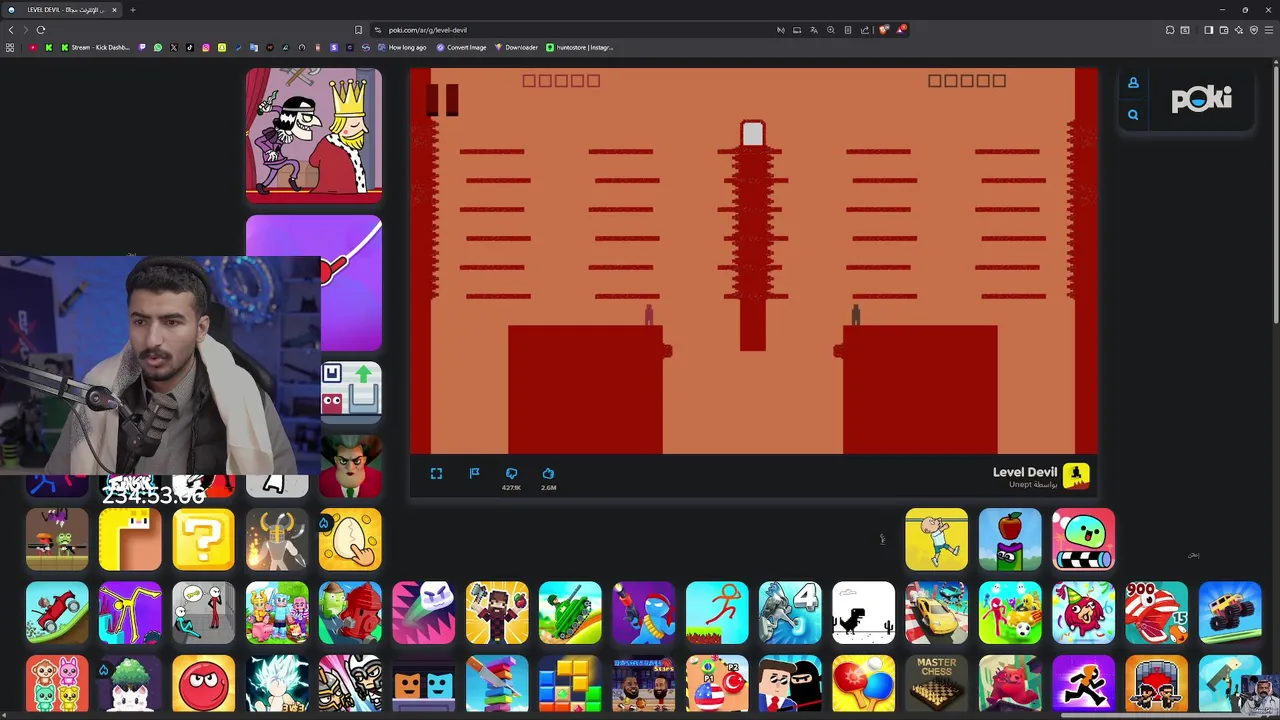Image resolution: width=1280 pixels, height=720 pixels.
Task: Select the LEVEL DEVIL browser tab
Action: (x=62, y=10)
